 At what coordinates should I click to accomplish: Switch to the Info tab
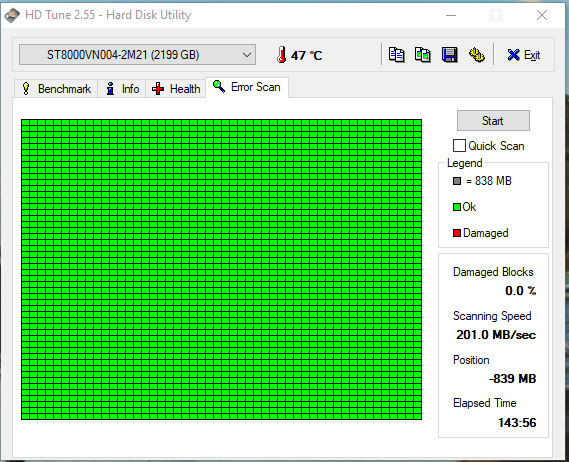(x=122, y=89)
